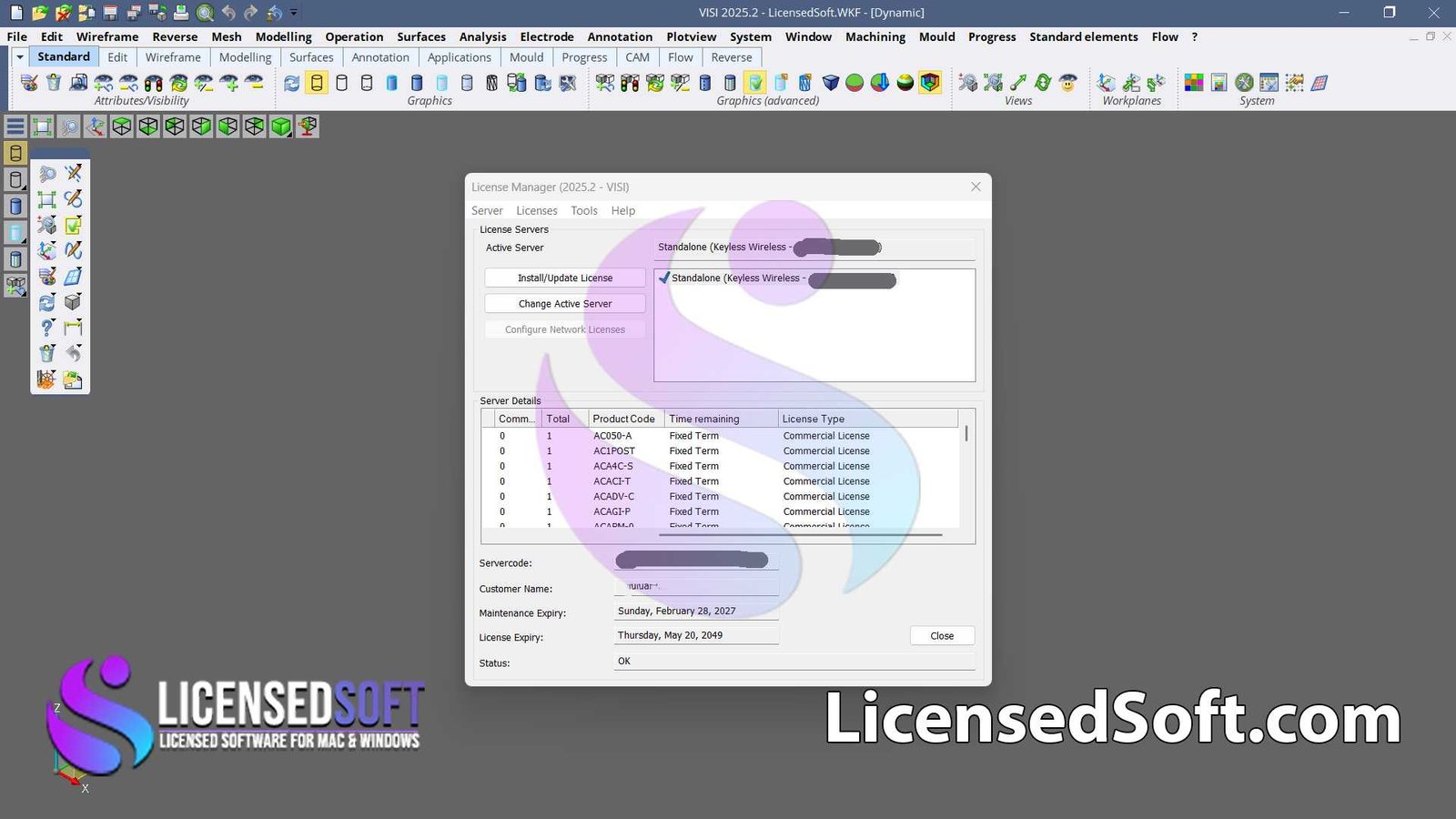The image size is (1456, 819).
Task: Click the Change Active Server button
Action: pos(565,303)
